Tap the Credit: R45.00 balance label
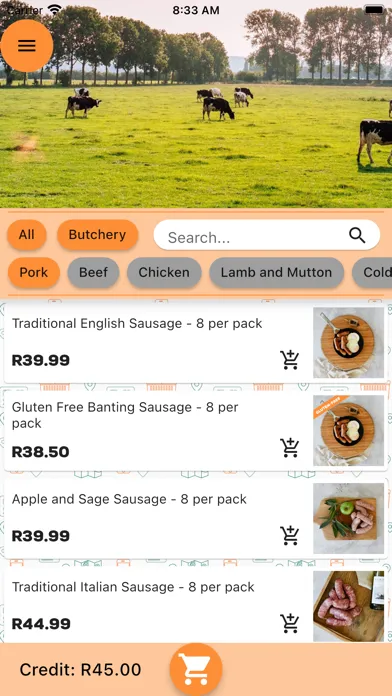Viewport: 392px width, 696px height. (x=80, y=669)
